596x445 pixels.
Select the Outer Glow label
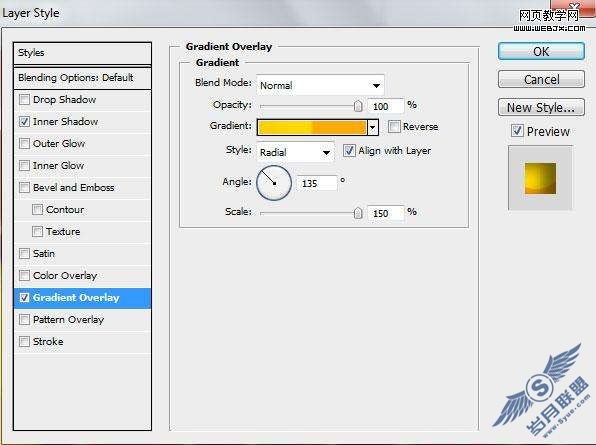point(59,144)
